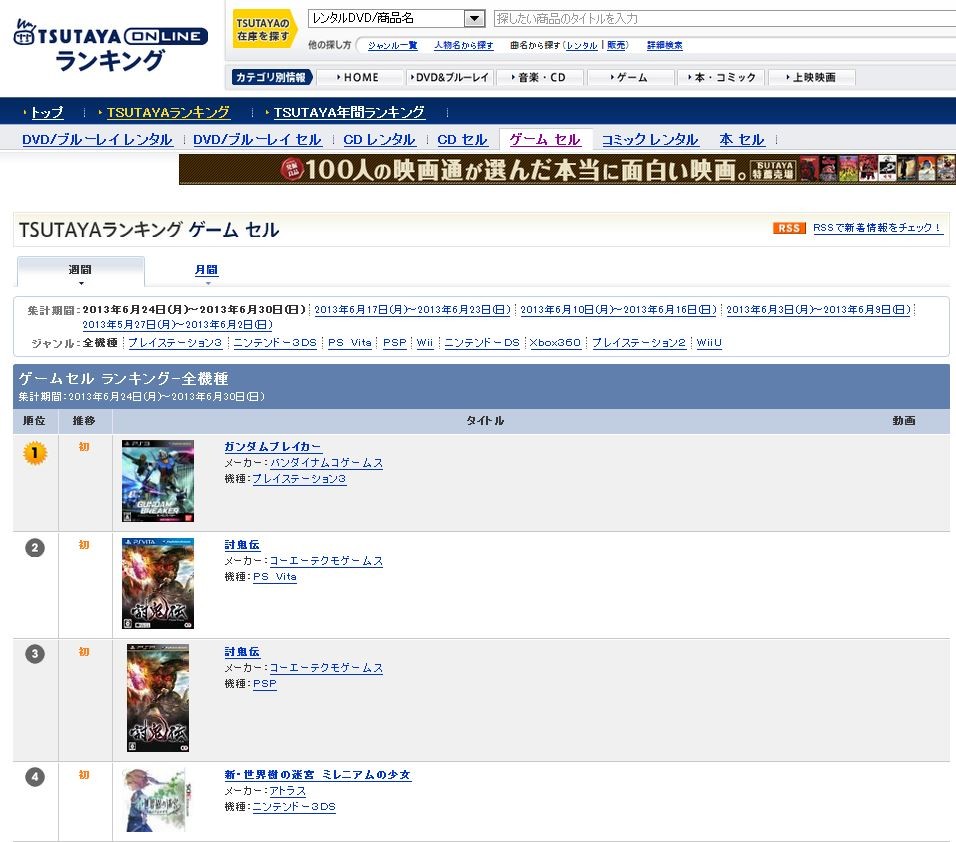Viewport: 956px width, 842px height.
Task: Filter genre by ニンテンドーDS
Action: tap(482, 343)
